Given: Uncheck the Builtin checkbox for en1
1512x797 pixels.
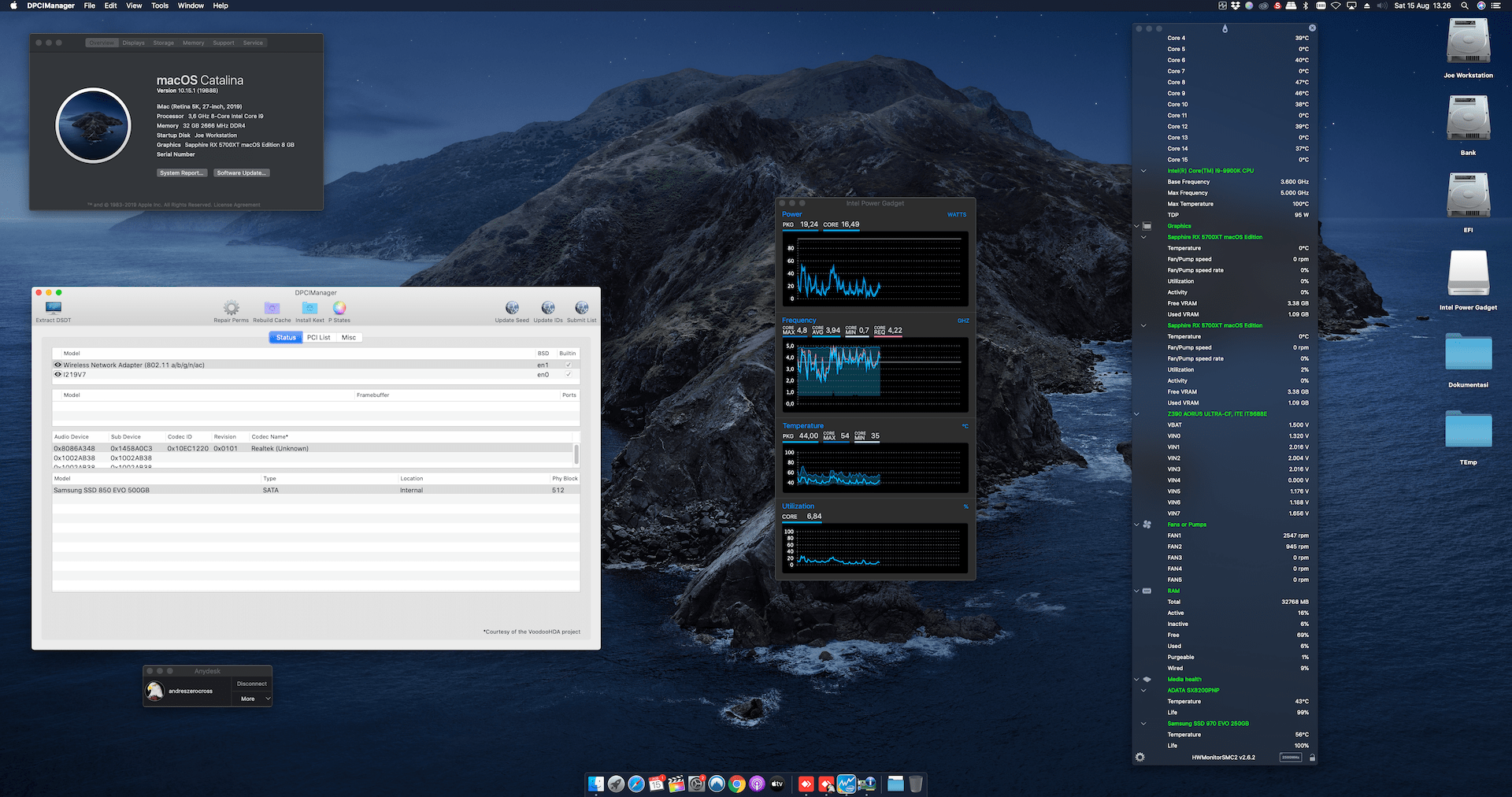Looking at the screenshot, I should click(x=568, y=365).
